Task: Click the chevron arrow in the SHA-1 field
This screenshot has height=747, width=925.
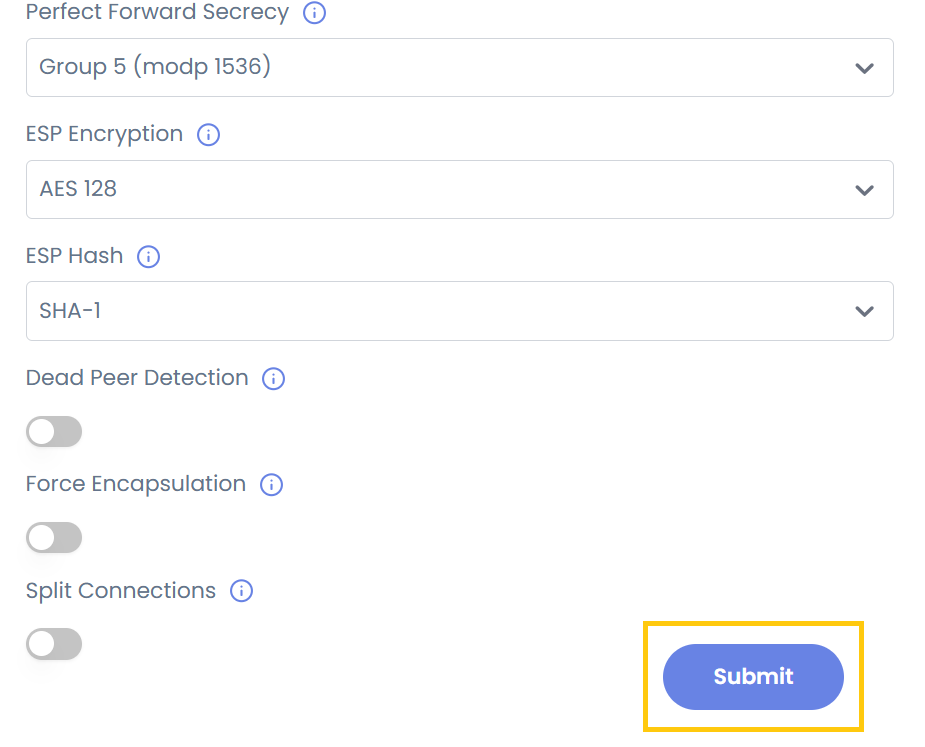Action: [x=864, y=311]
